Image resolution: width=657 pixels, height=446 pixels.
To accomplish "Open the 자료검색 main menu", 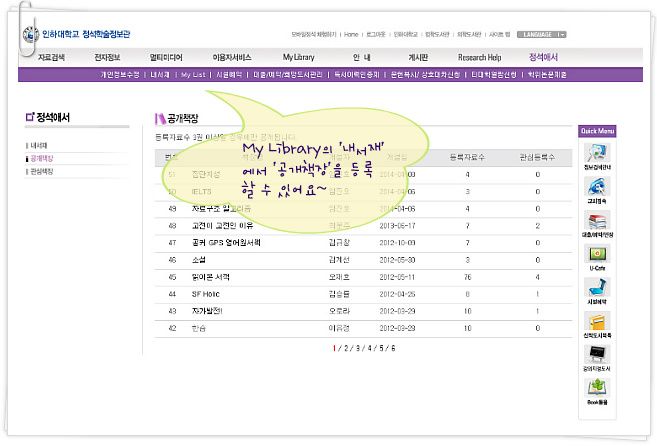I will 52,57.
